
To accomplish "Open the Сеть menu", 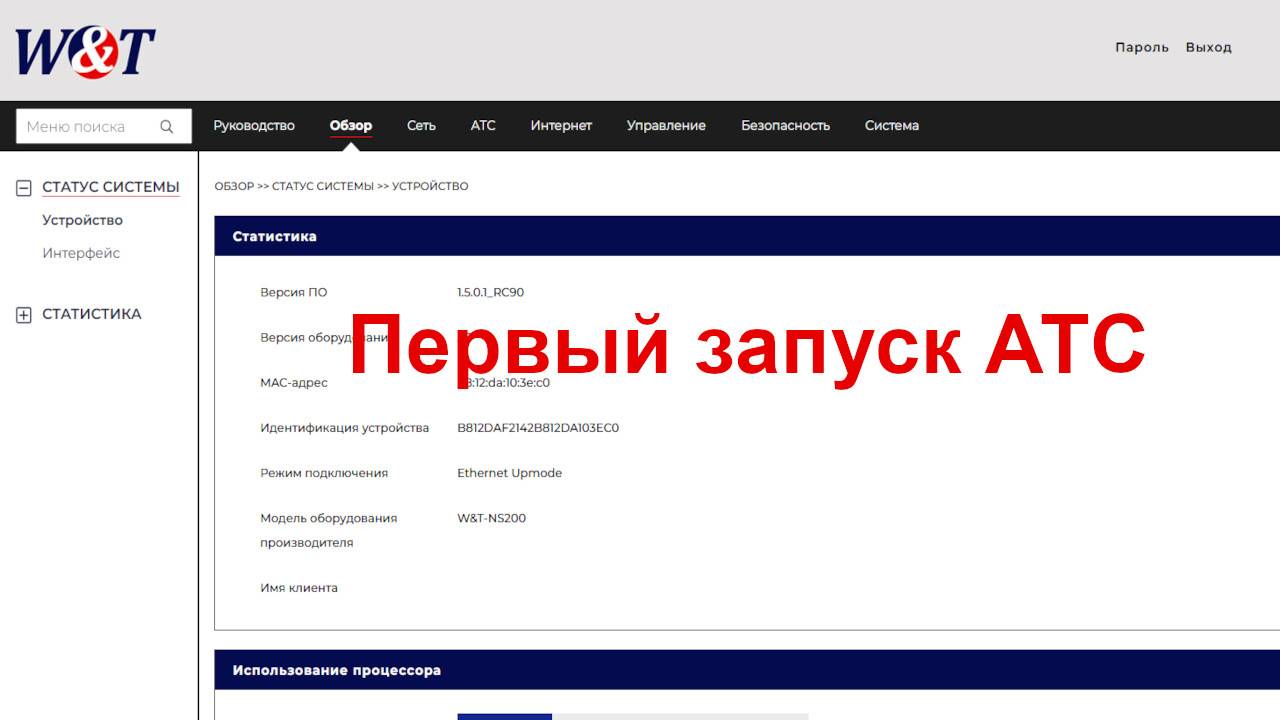I will (x=421, y=126).
